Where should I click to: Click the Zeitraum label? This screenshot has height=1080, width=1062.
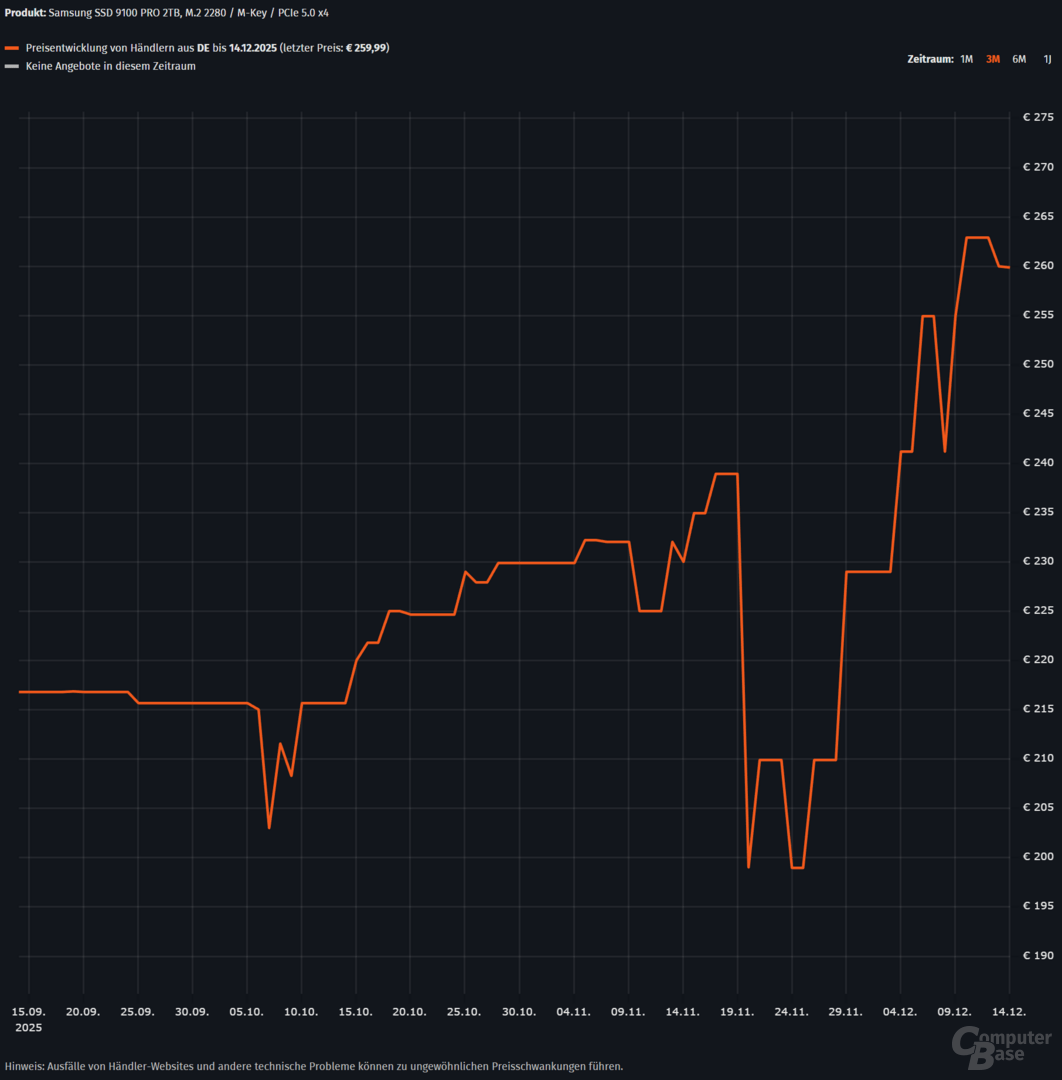[x=930, y=59]
